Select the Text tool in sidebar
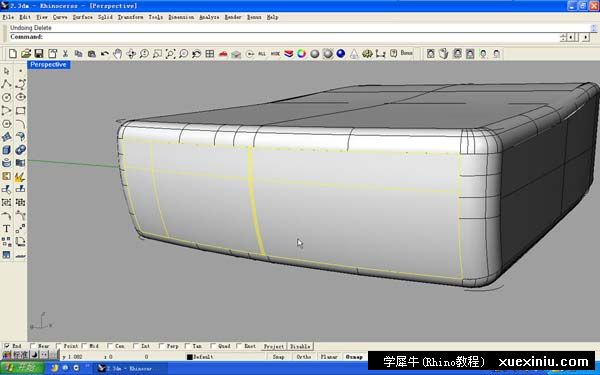The width and height of the screenshot is (600, 375). tap(7, 229)
